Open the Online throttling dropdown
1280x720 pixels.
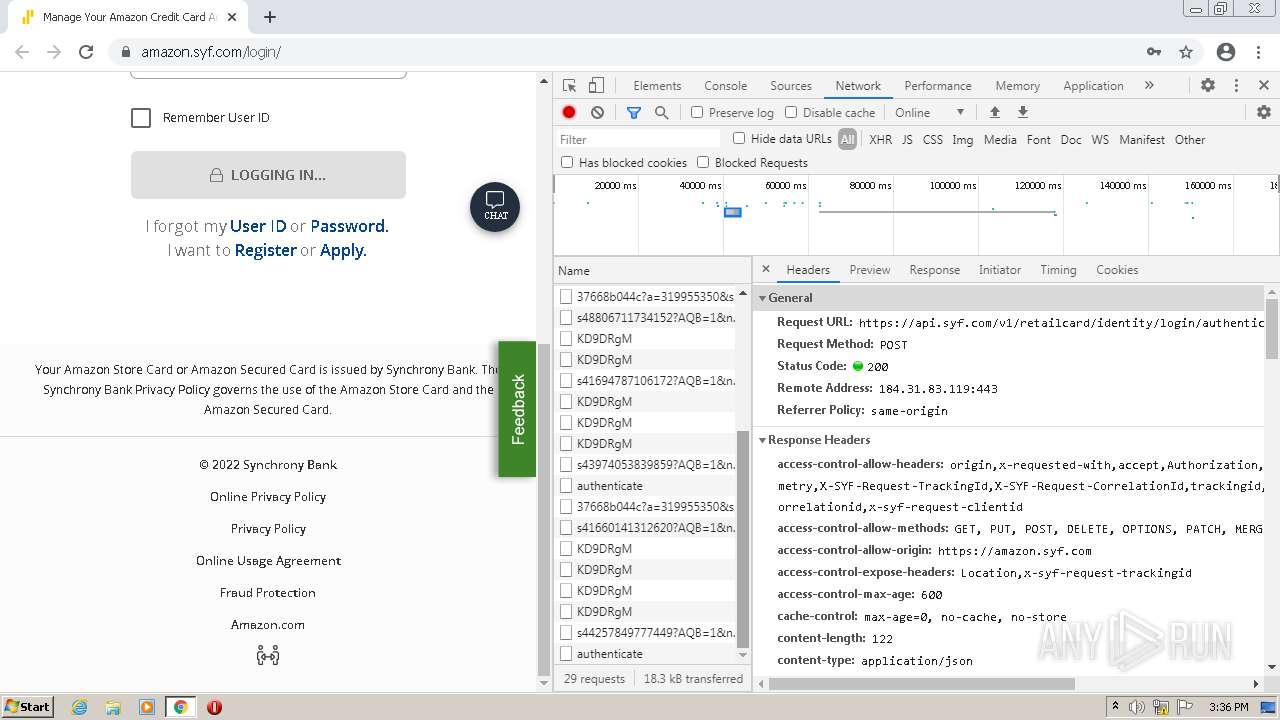930,113
